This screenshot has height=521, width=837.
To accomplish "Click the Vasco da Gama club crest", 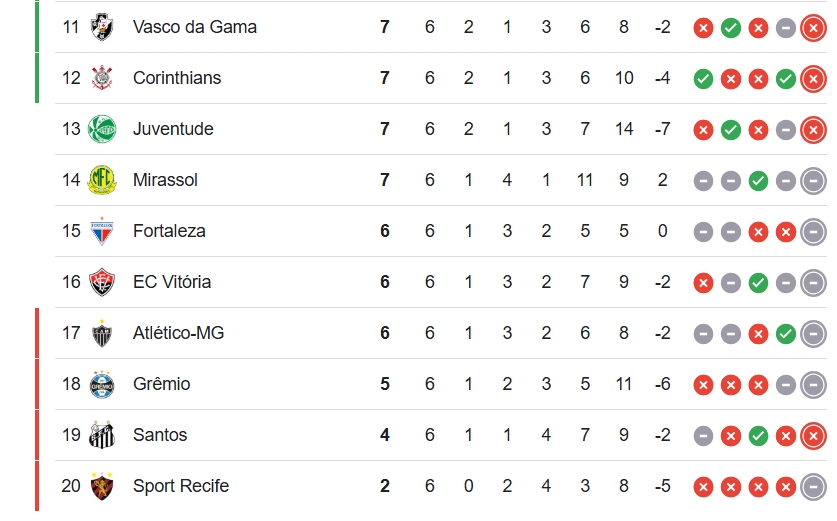I will point(102,27).
